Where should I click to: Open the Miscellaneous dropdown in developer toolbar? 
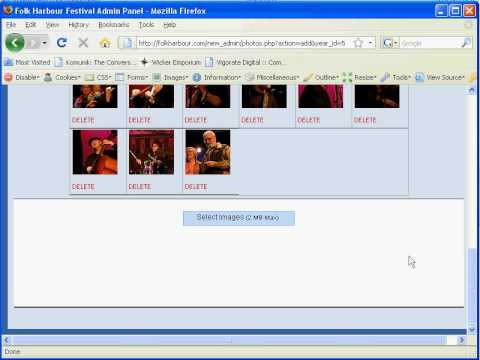(x=277, y=77)
